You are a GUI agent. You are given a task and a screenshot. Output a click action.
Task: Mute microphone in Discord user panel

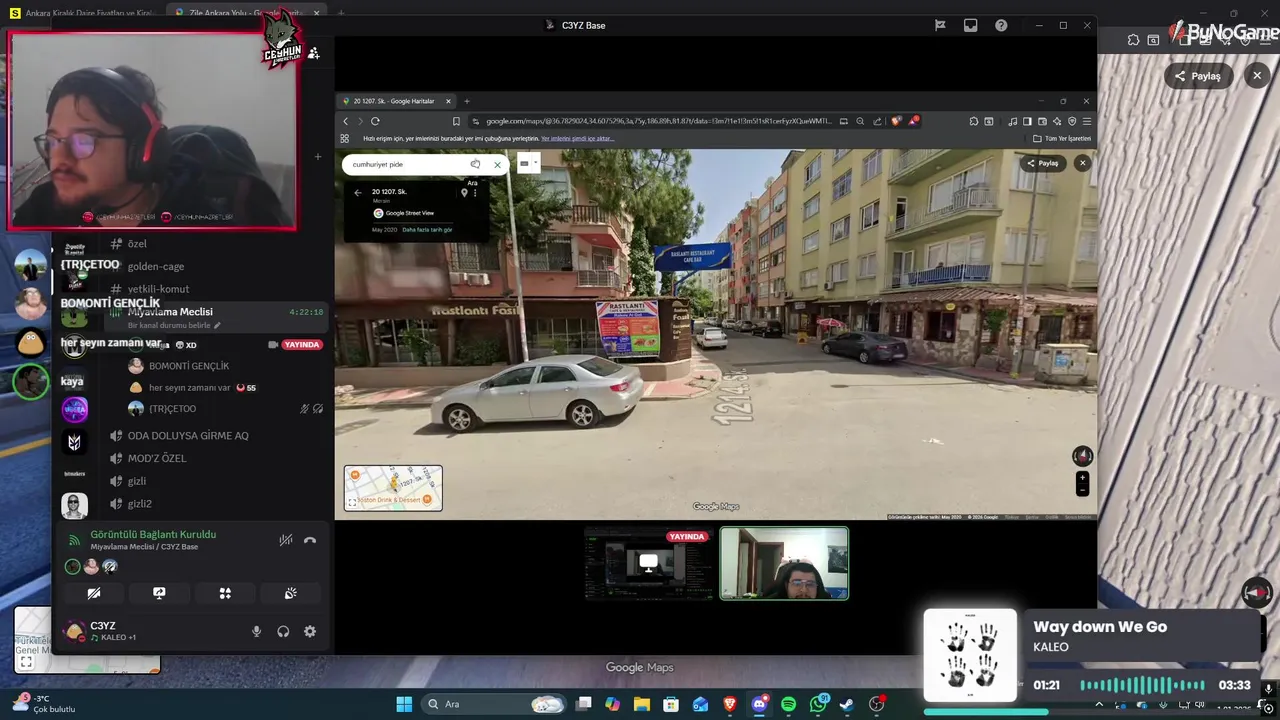(x=256, y=631)
